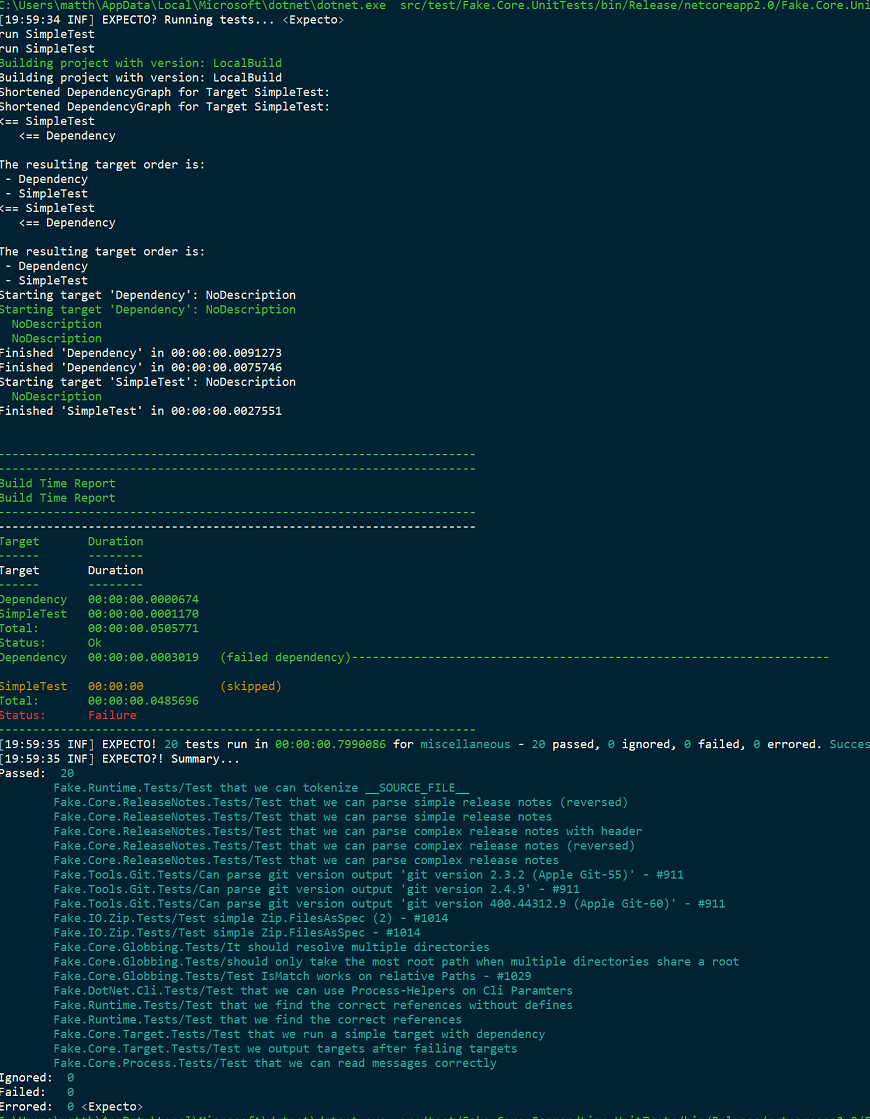
Task: Select 'parse complex release notes with header' test
Action: click(x=348, y=831)
